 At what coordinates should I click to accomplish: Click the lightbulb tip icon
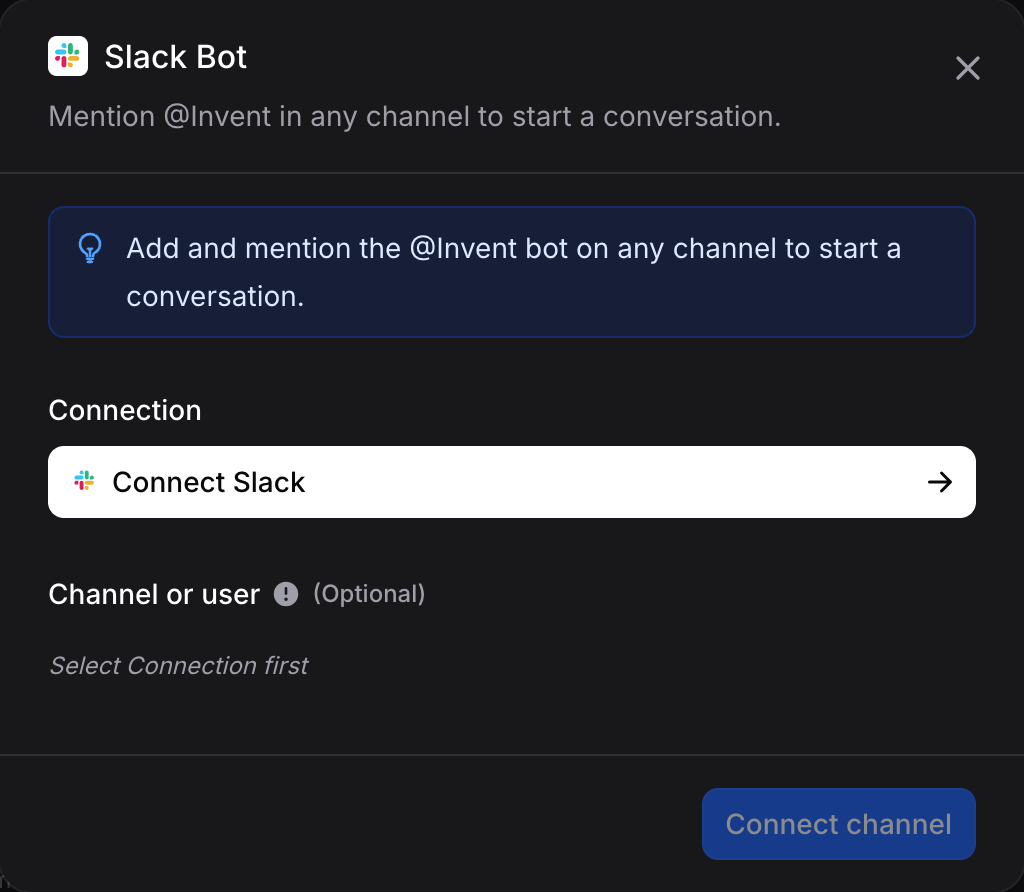tap(90, 248)
